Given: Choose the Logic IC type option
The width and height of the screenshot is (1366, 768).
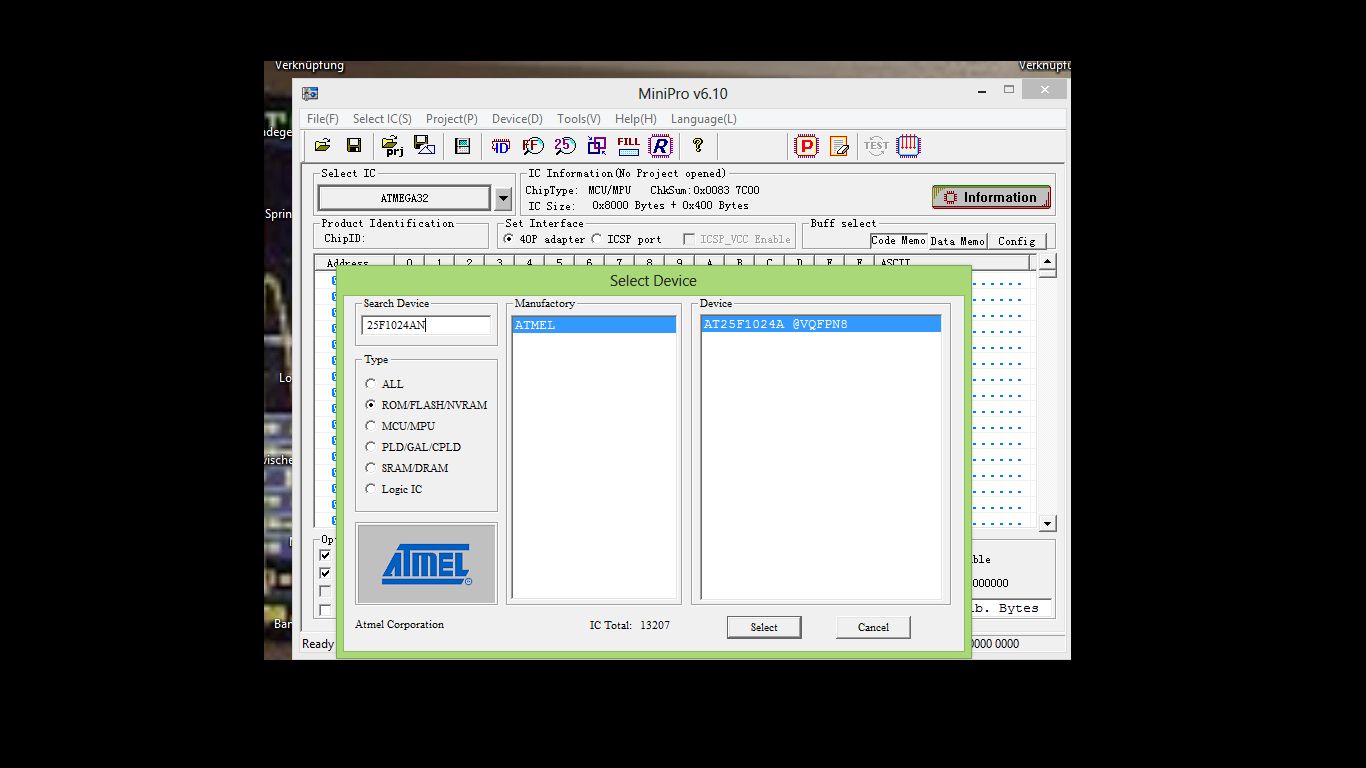Looking at the screenshot, I should 371,489.
